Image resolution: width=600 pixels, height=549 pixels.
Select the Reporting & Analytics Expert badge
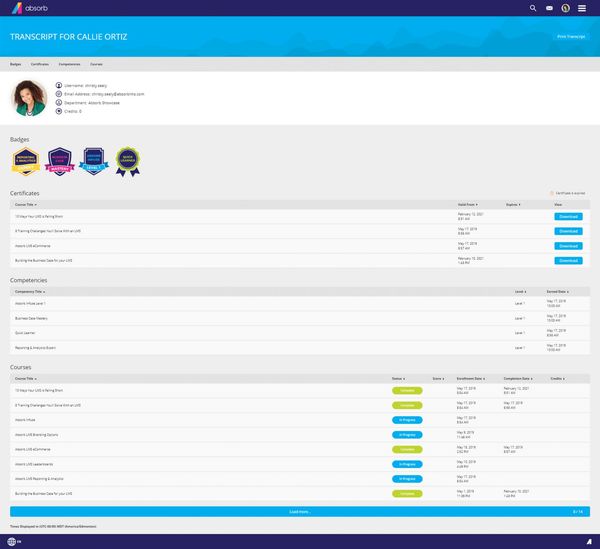(26, 161)
